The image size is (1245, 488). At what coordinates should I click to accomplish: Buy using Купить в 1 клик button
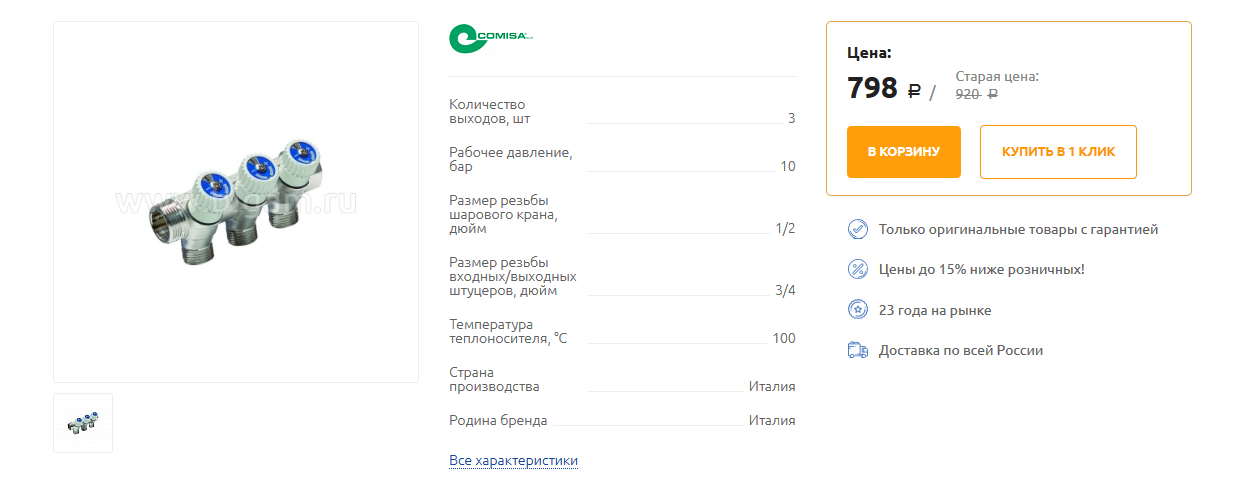1058,152
